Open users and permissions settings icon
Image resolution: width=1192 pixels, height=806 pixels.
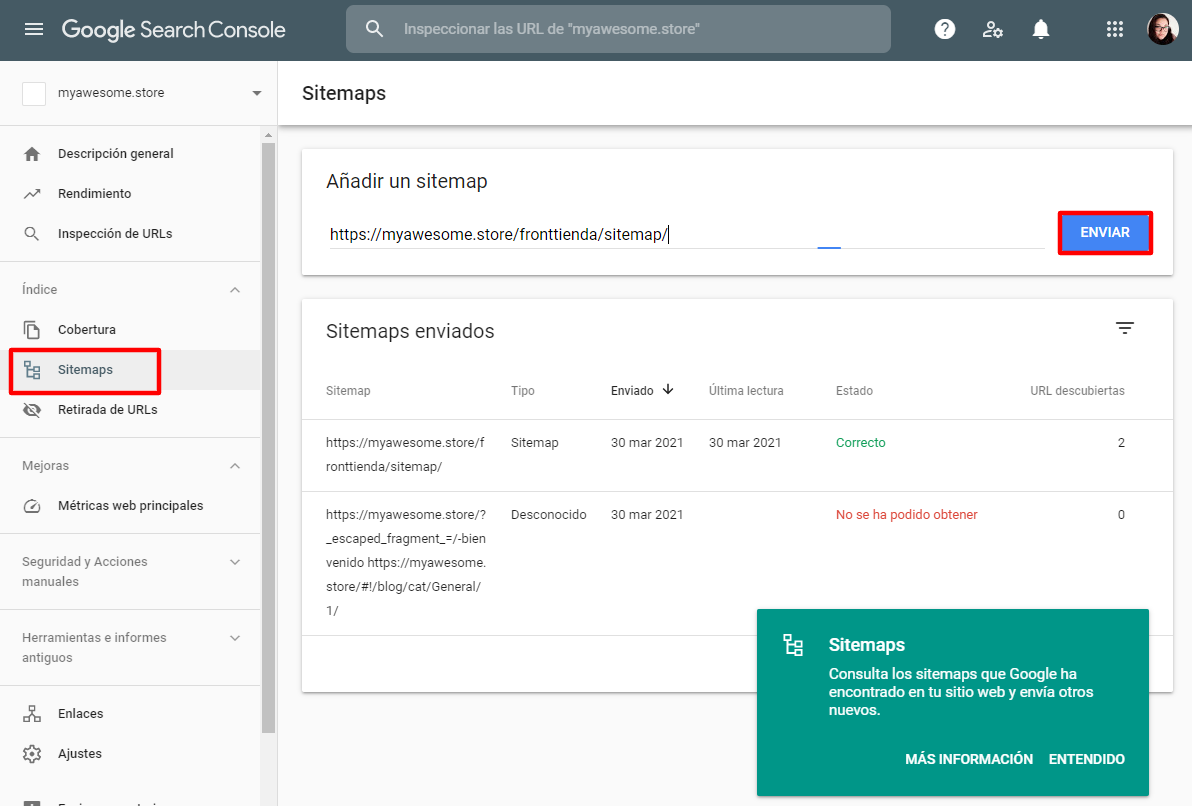click(992, 29)
